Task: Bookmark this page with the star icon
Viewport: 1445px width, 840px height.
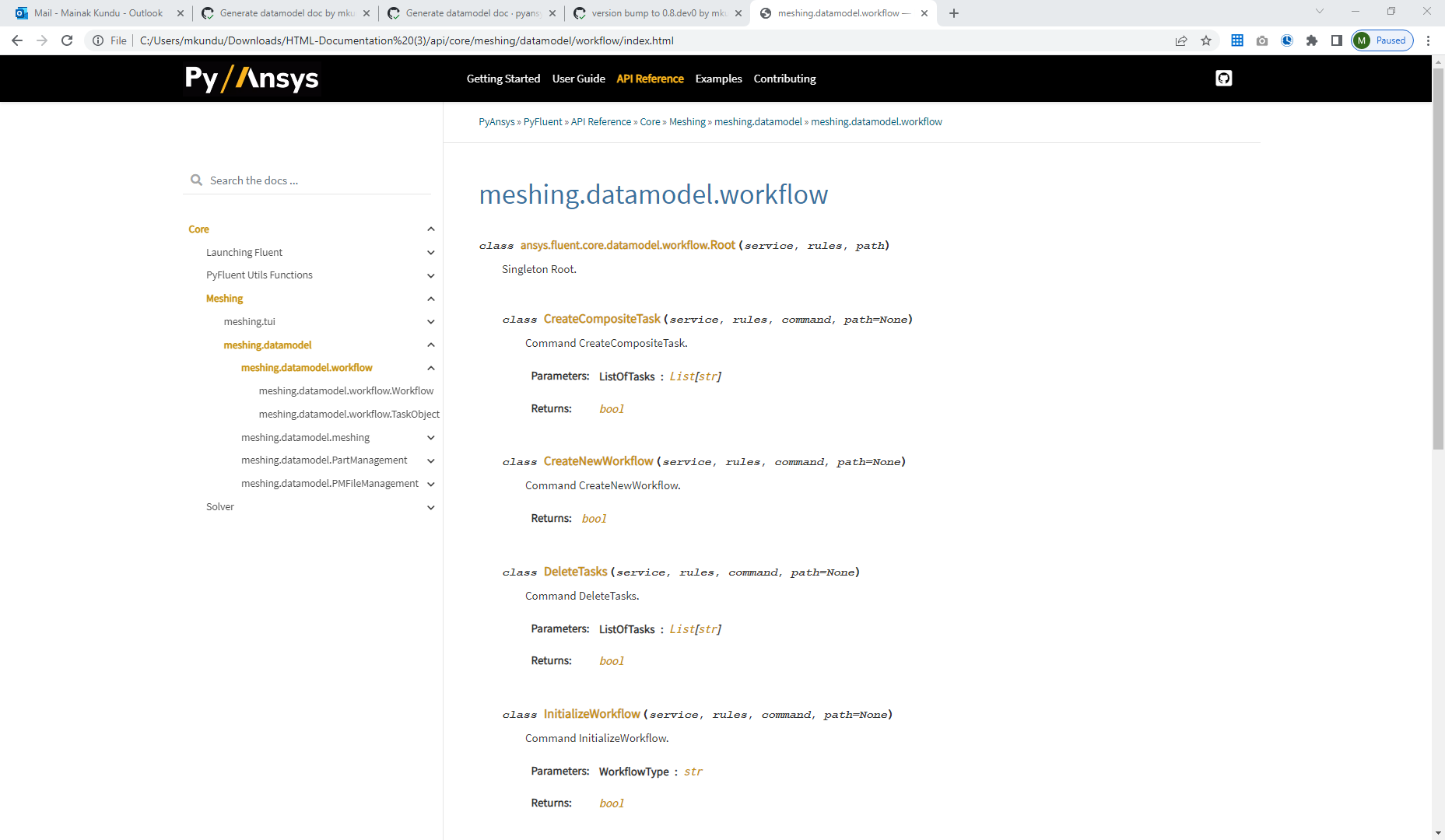Action: tap(1206, 40)
